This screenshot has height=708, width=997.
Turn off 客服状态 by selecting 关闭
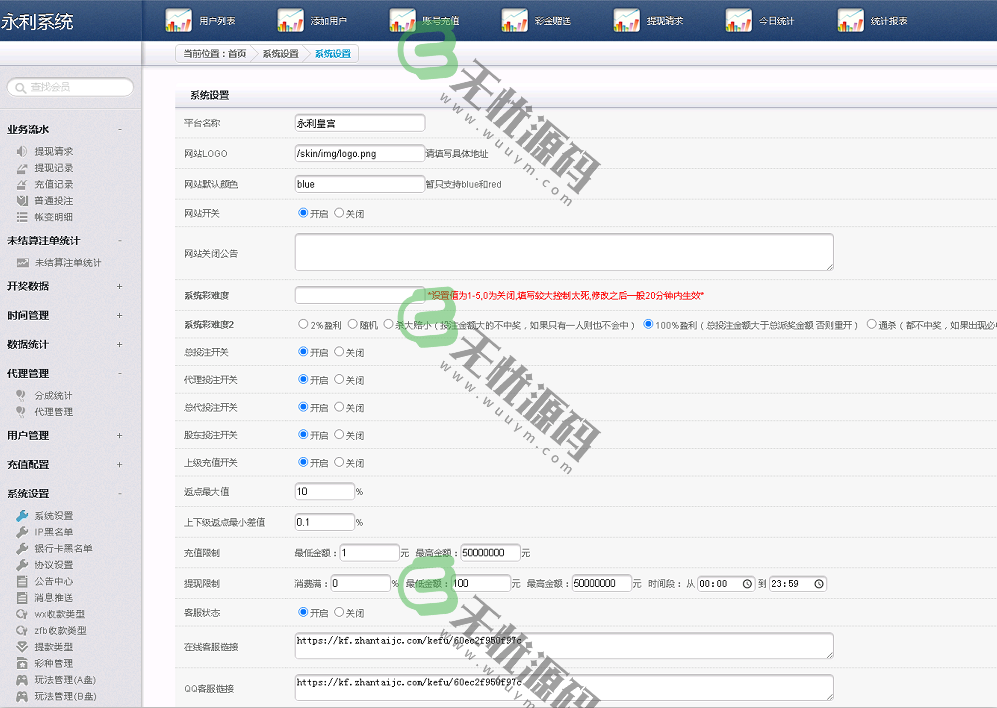(x=339, y=612)
